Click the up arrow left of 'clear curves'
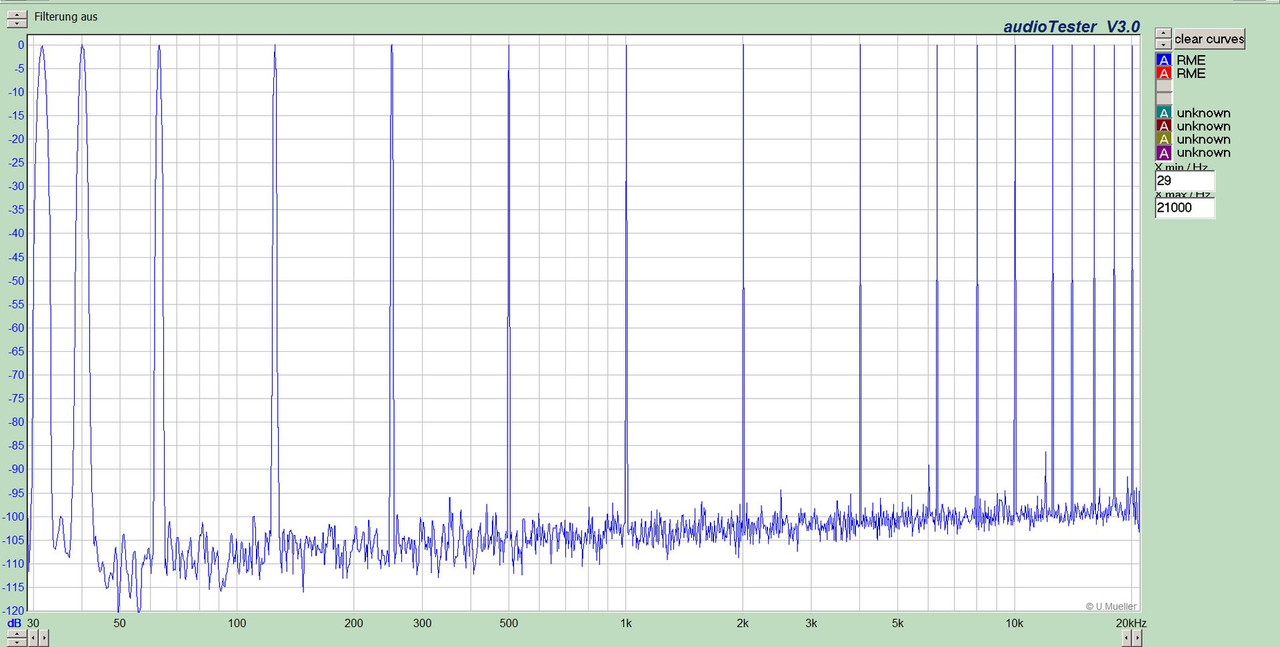 pyautogui.click(x=1163, y=33)
